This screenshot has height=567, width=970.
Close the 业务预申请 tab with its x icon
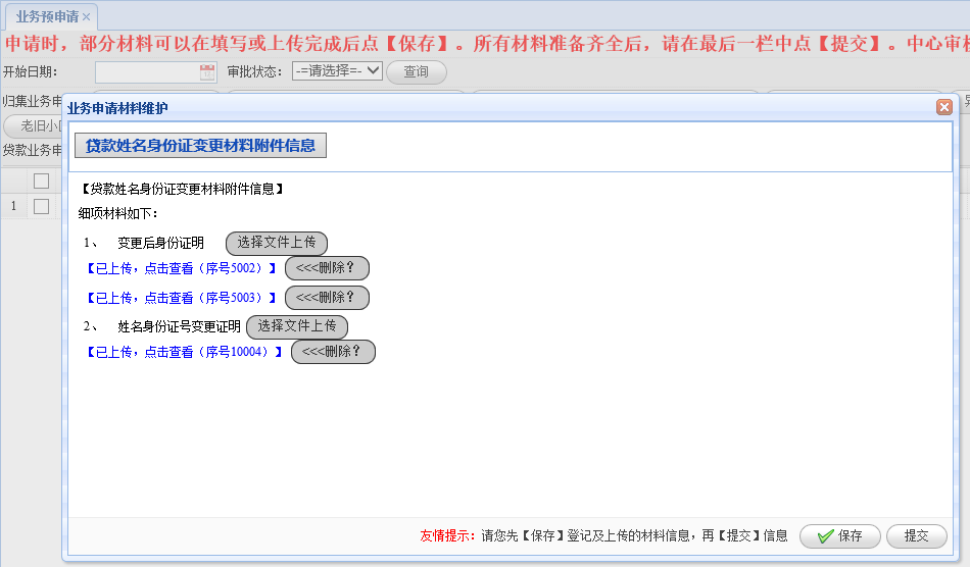coord(87,18)
